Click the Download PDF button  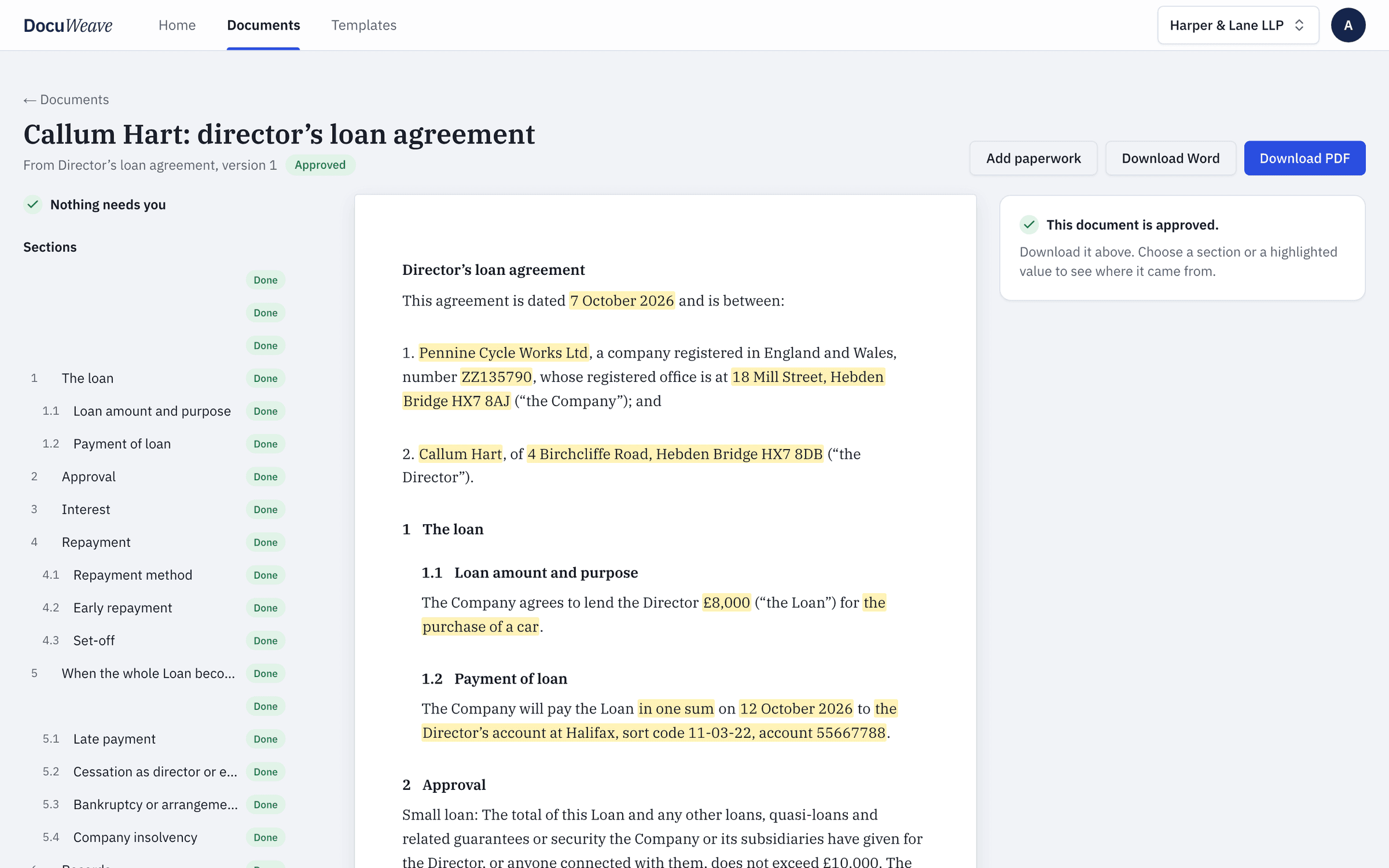[x=1305, y=158]
